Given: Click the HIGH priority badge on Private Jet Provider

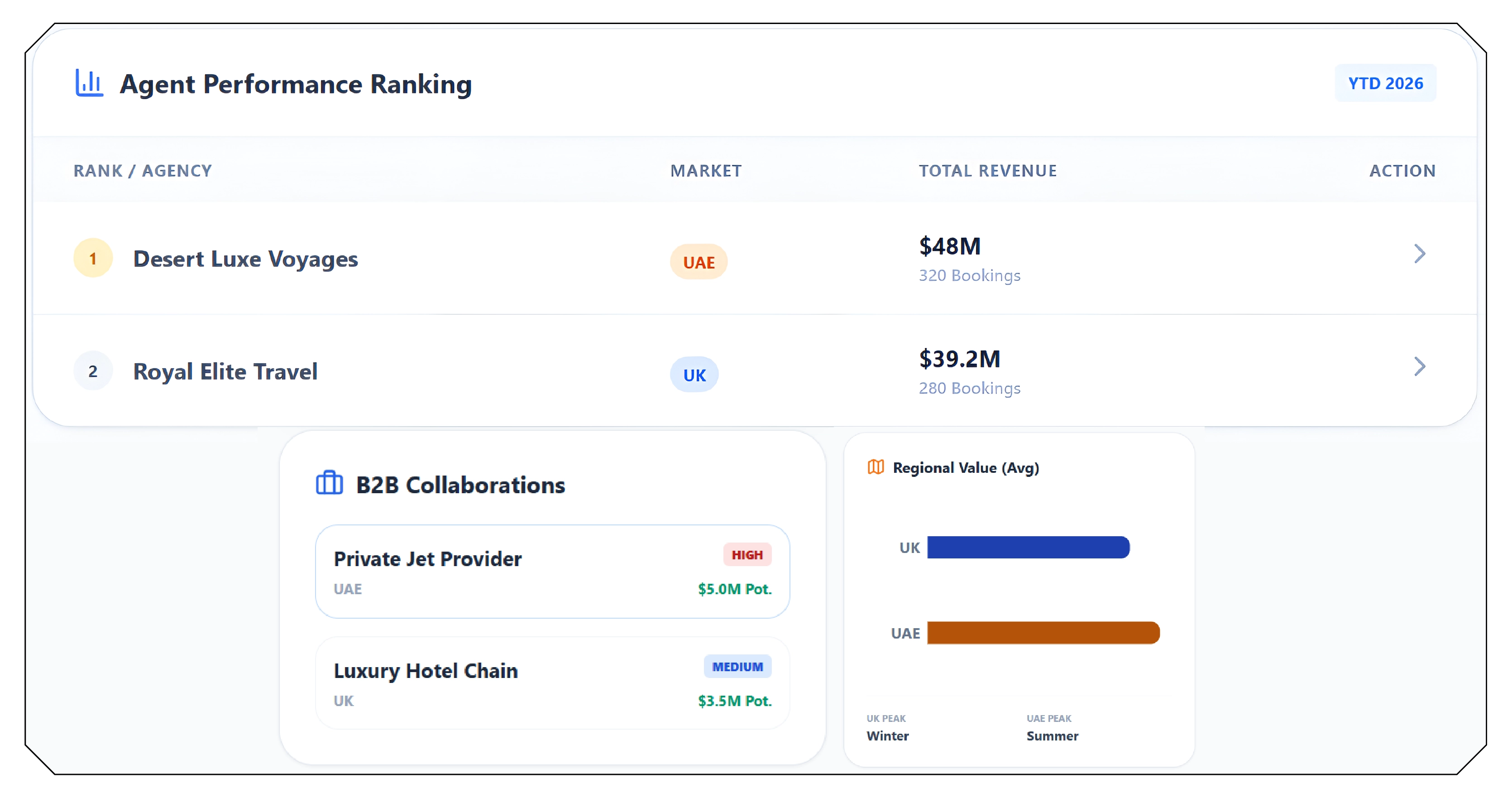Looking at the screenshot, I should (746, 554).
